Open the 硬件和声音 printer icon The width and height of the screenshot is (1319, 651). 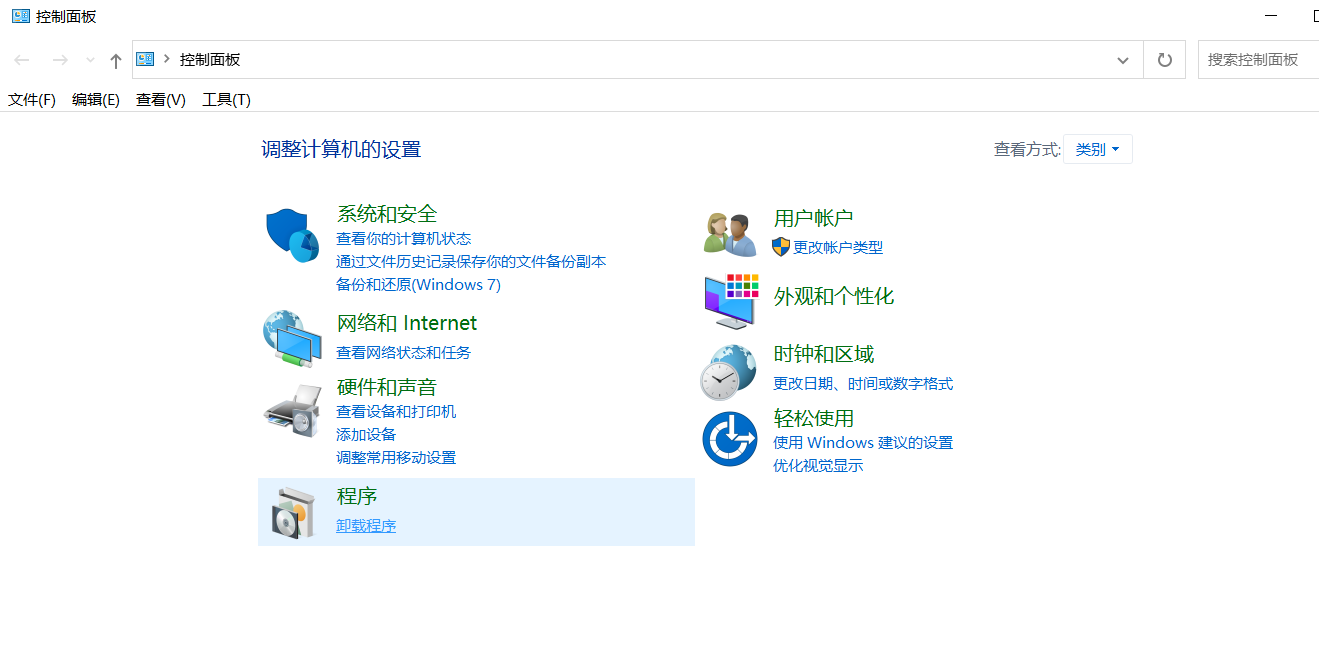pos(292,410)
